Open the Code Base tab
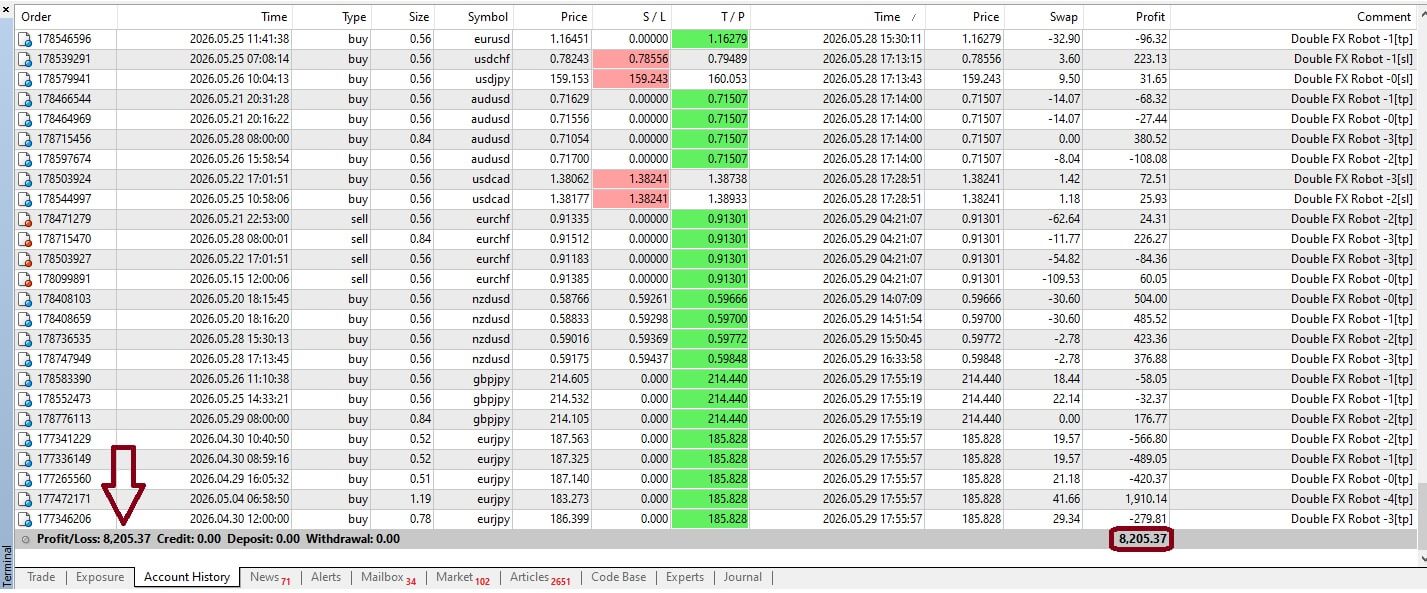This screenshot has height=593, width=1427. [619, 577]
